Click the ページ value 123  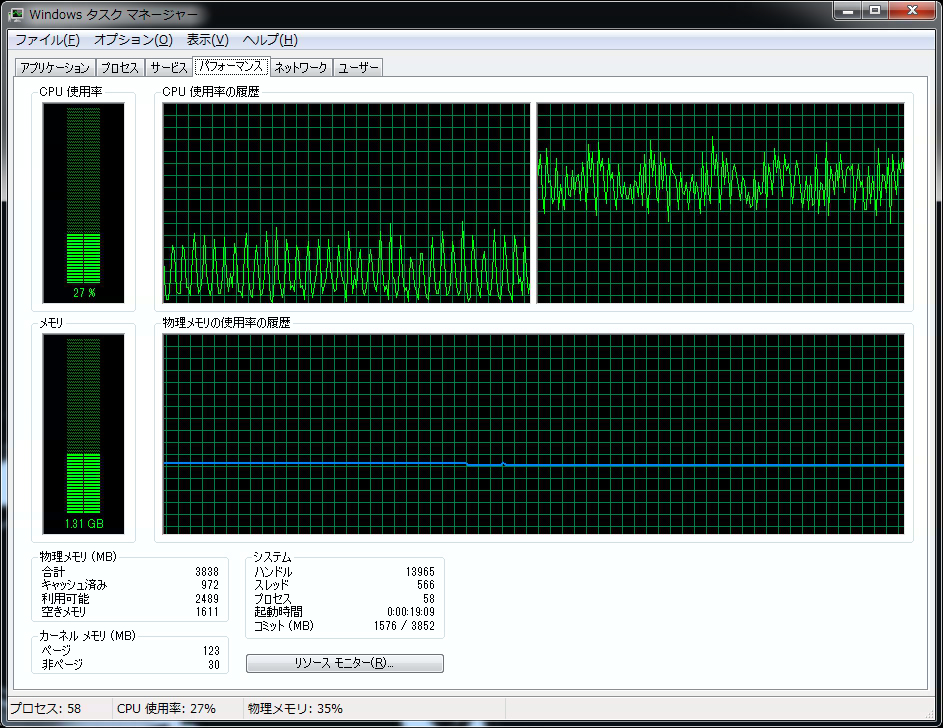[211, 650]
